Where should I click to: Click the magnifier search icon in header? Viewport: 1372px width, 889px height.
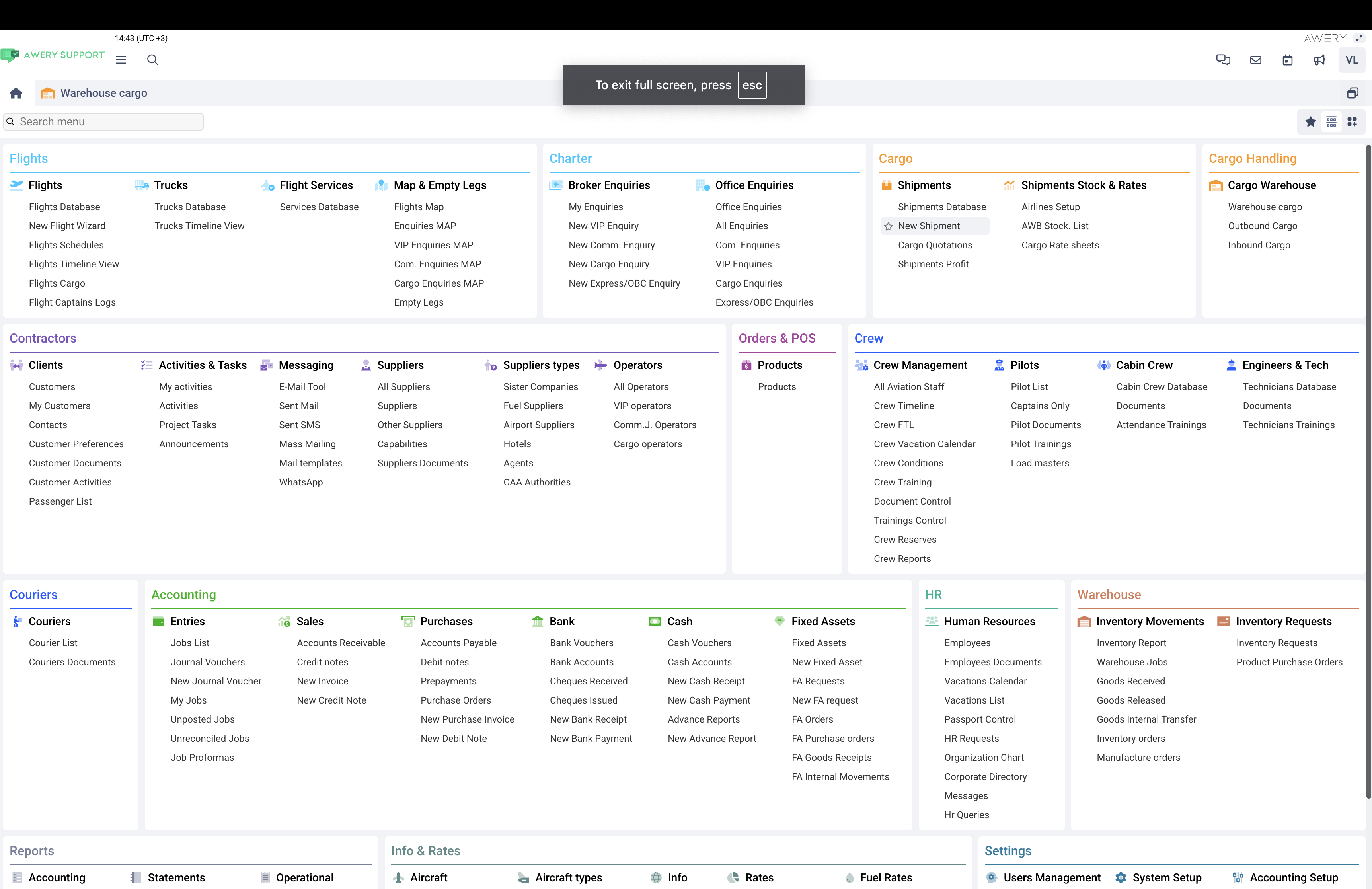(x=152, y=60)
